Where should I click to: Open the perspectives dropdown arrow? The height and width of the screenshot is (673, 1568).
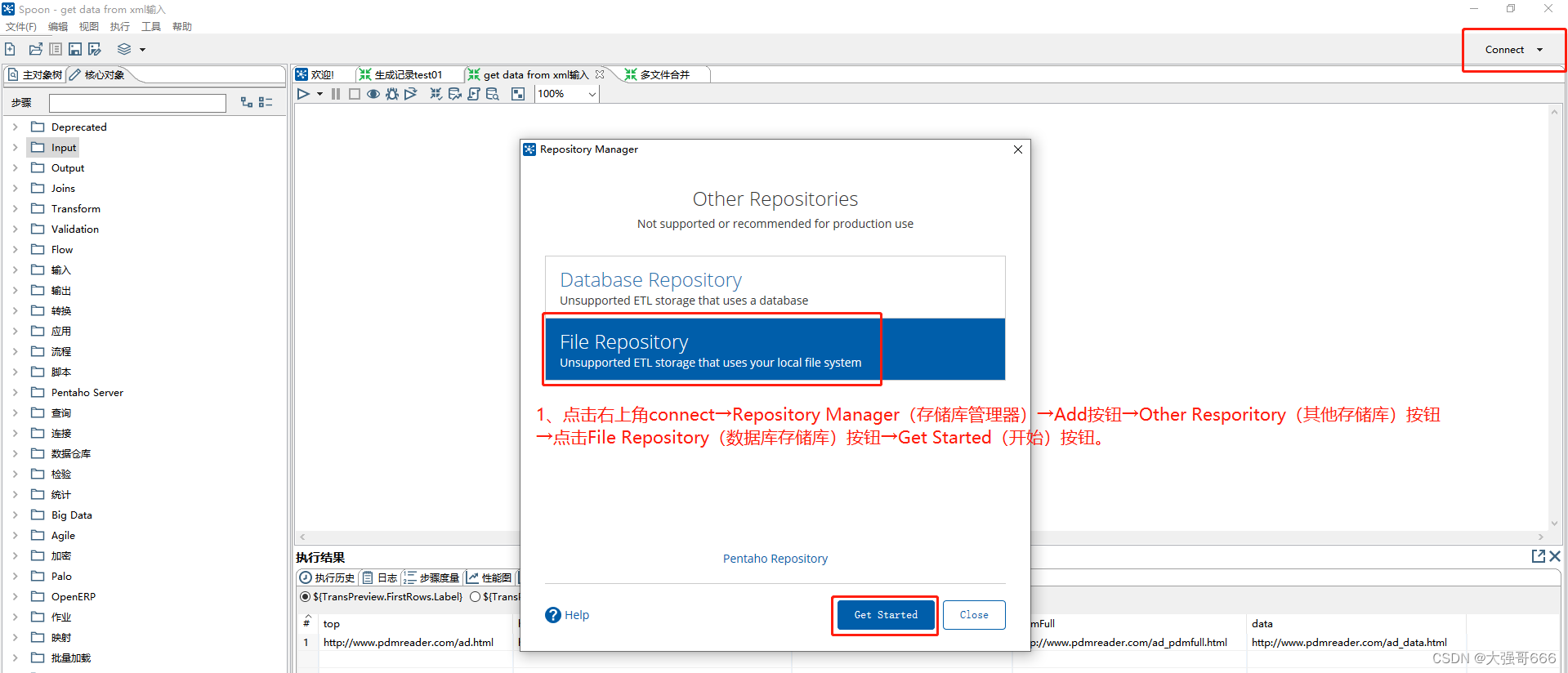pyautogui.click(x=142, y=50)
